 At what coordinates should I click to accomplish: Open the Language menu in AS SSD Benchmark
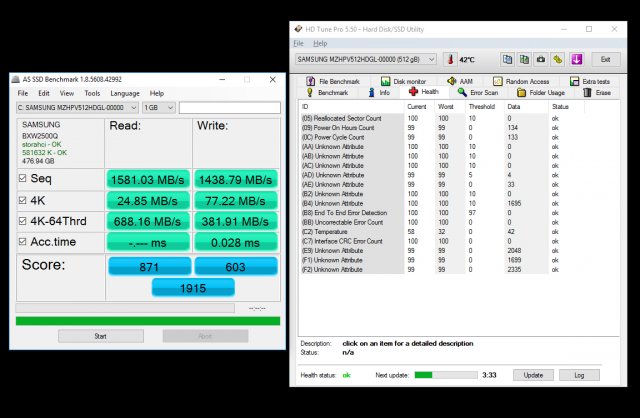(125, 93)
